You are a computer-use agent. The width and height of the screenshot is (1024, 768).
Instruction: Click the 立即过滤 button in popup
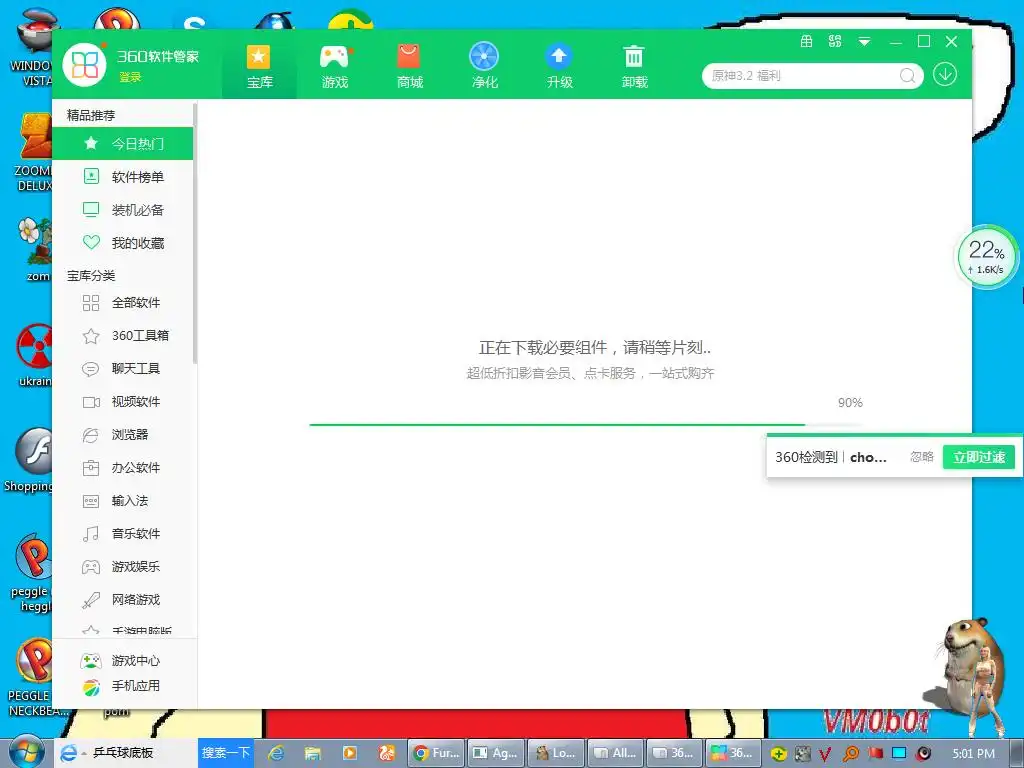click(x=978, y=457)
